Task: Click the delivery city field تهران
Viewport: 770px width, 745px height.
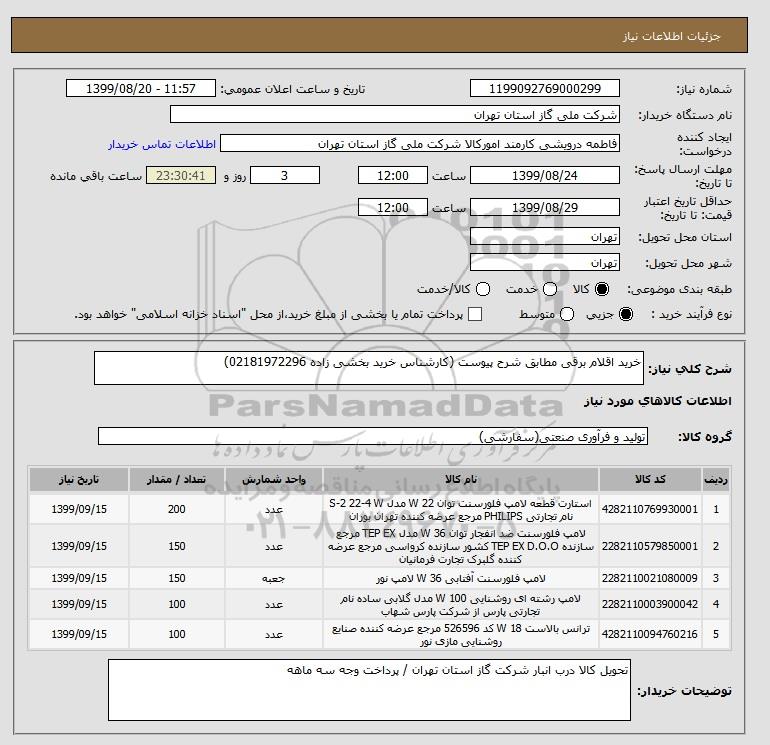Action: 545,263
